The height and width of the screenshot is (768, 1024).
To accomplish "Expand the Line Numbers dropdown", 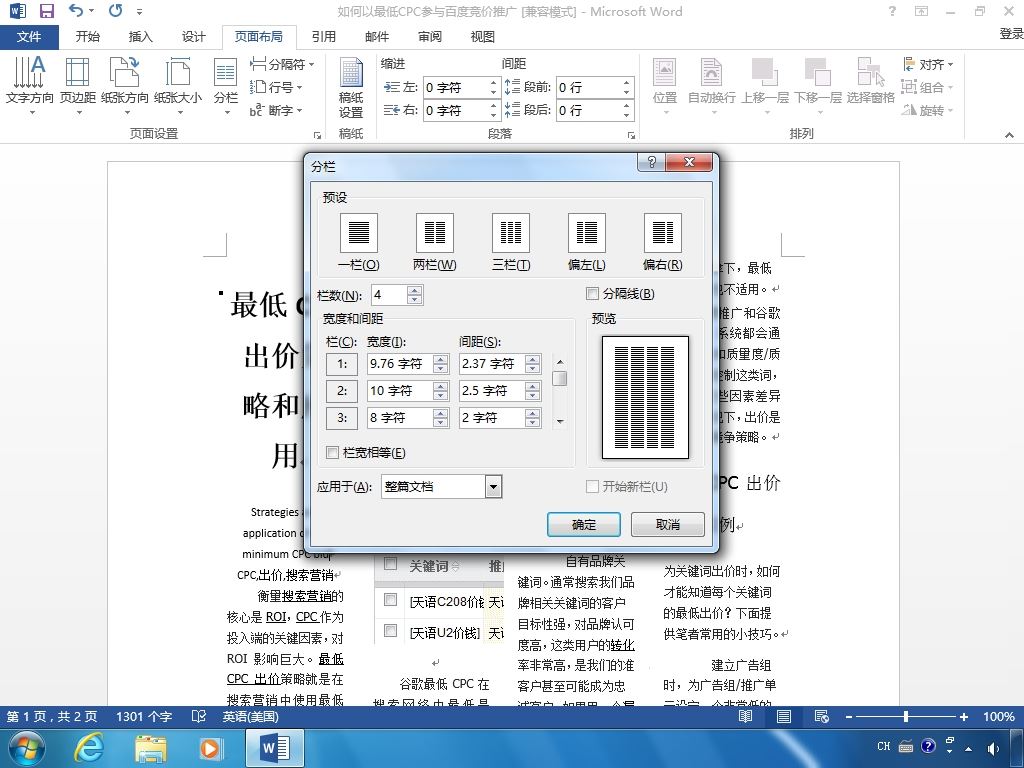I will [276, 87].
